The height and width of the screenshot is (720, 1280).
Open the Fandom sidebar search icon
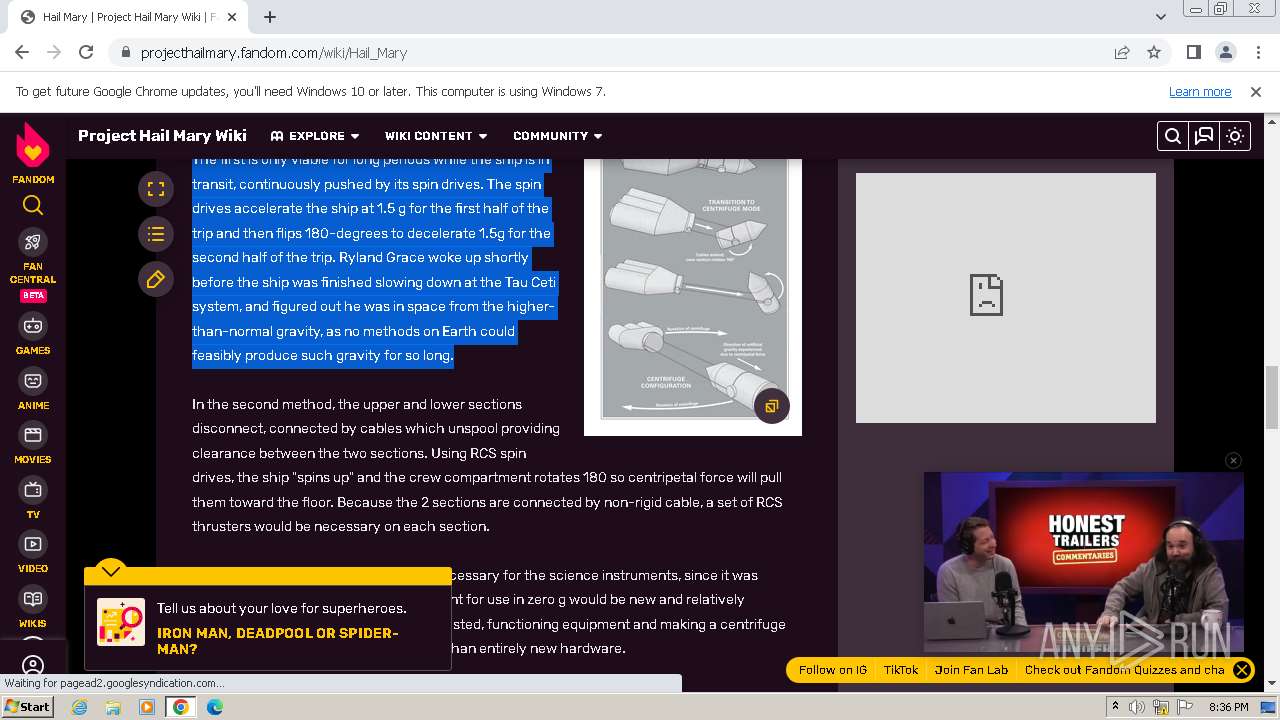(x=33, y=206)
